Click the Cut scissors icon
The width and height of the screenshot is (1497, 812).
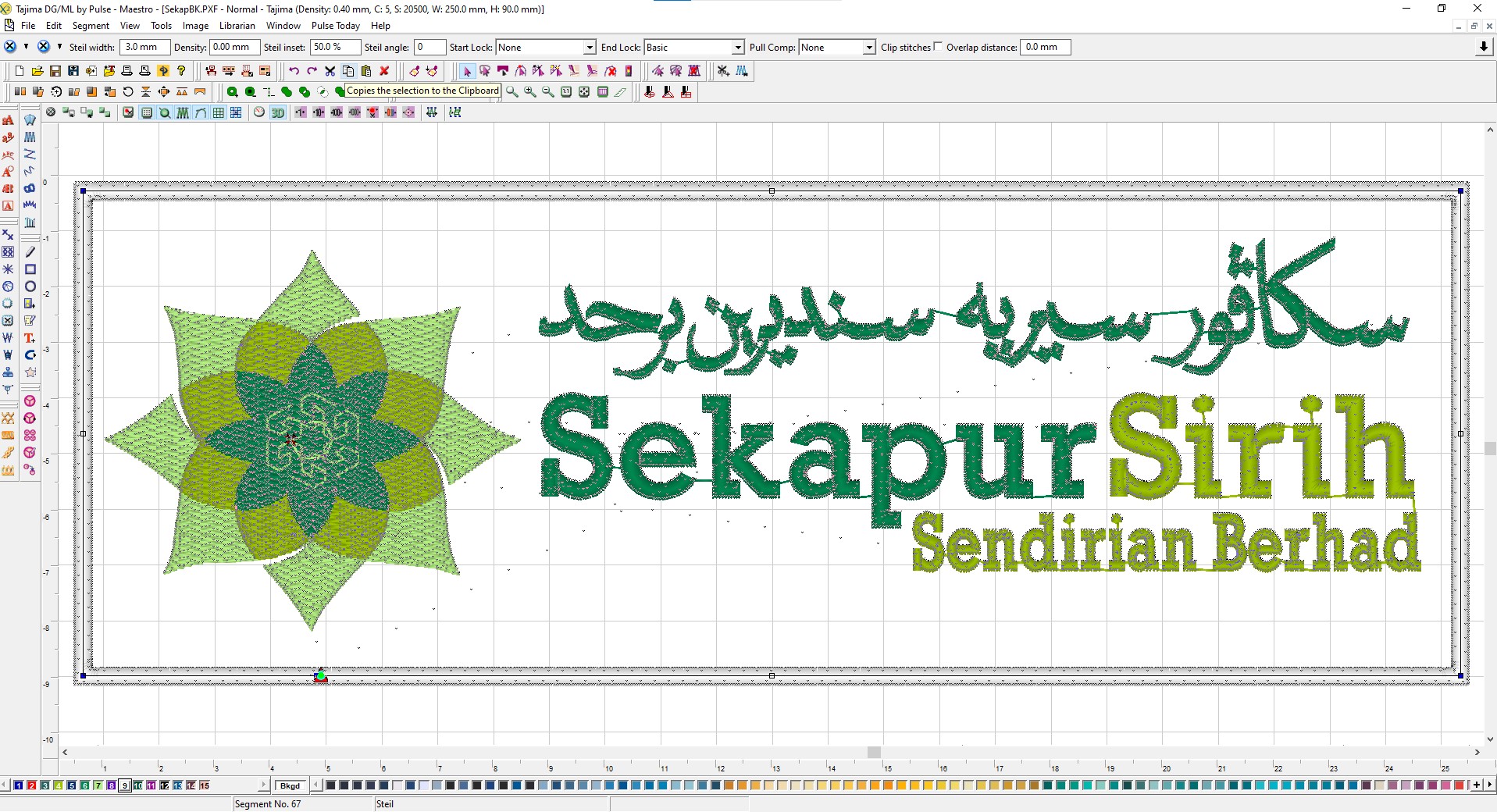click(330, 71)
